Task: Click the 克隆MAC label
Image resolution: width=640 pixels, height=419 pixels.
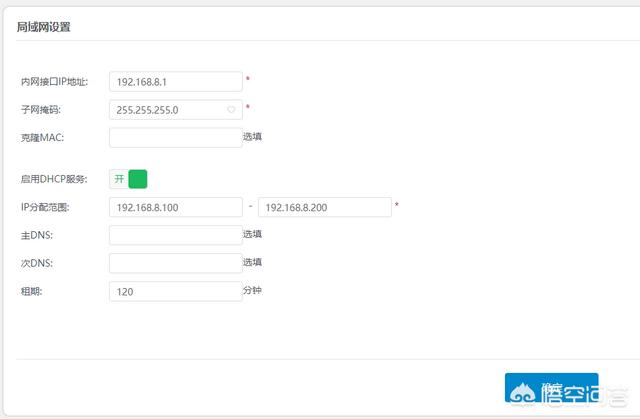Action: [x=42, y=138]
